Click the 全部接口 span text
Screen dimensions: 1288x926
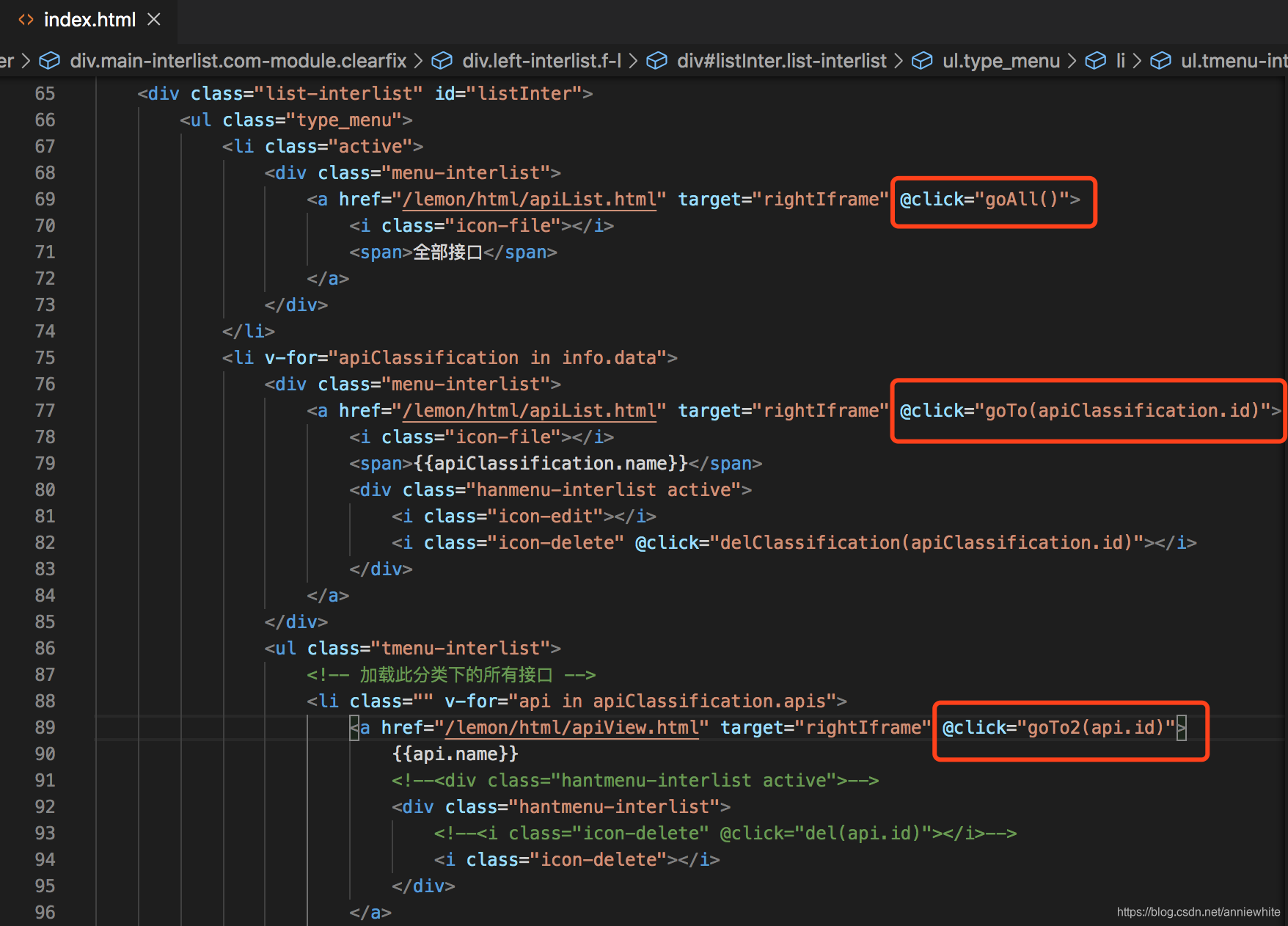(x=447, y=252)
